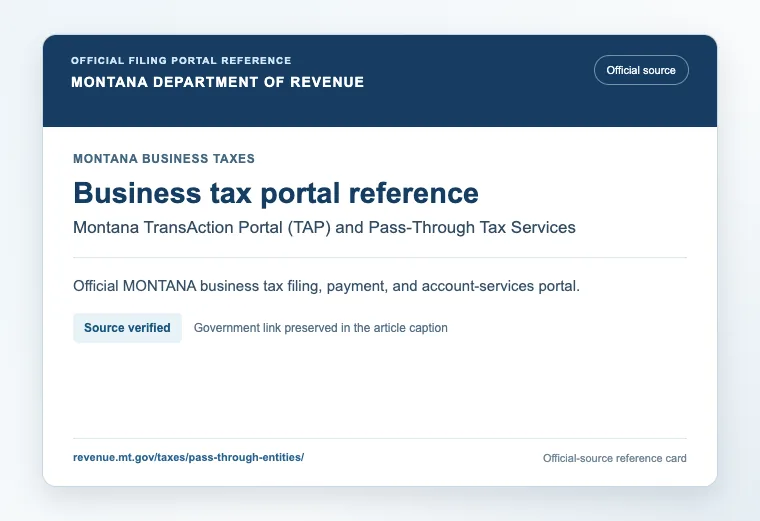Screen dimensions: 760x521
Task: Click the OFFICIAL FILING PORTAL REFERENCE label
Action: point(181,61)
